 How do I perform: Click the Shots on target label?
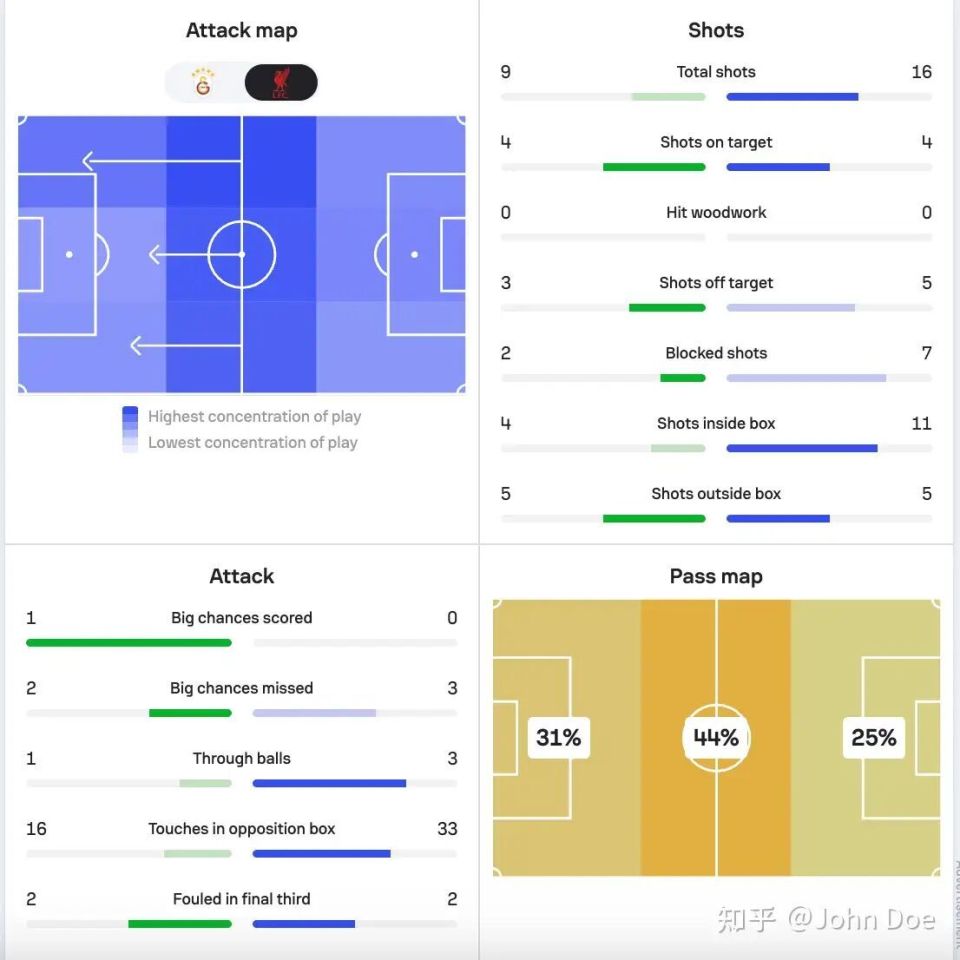(716, 142)
